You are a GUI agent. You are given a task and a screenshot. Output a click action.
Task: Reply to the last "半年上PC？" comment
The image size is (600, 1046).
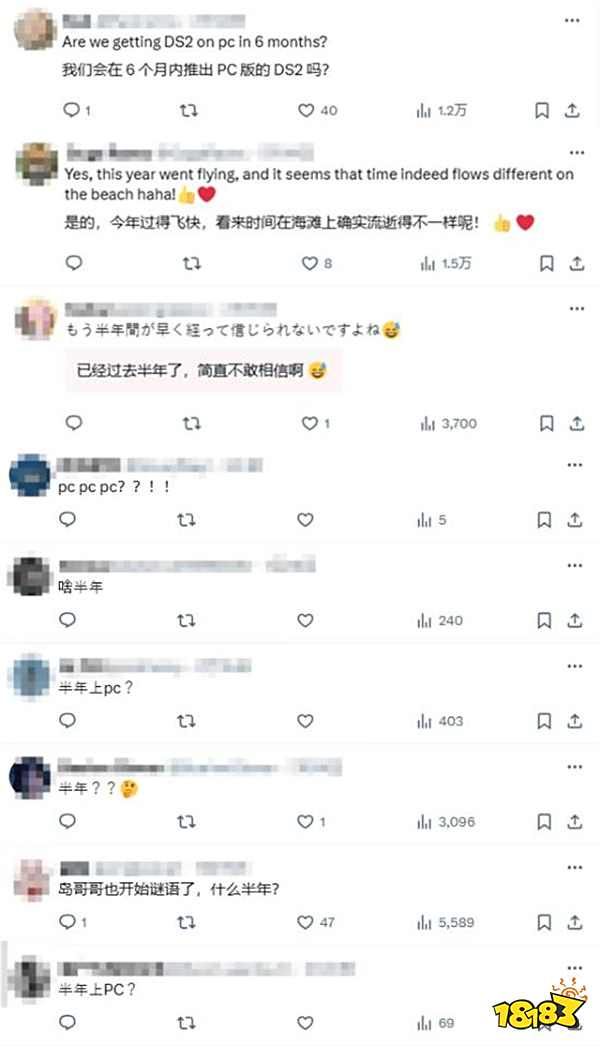point(67,1022)
